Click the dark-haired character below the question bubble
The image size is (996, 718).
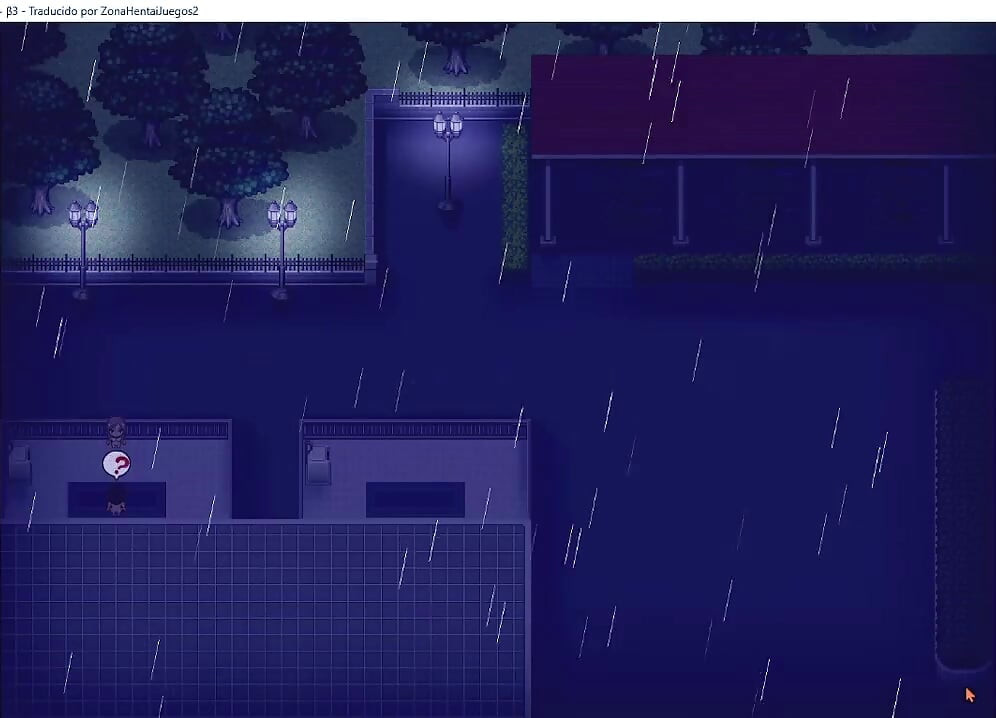point(116,499)
